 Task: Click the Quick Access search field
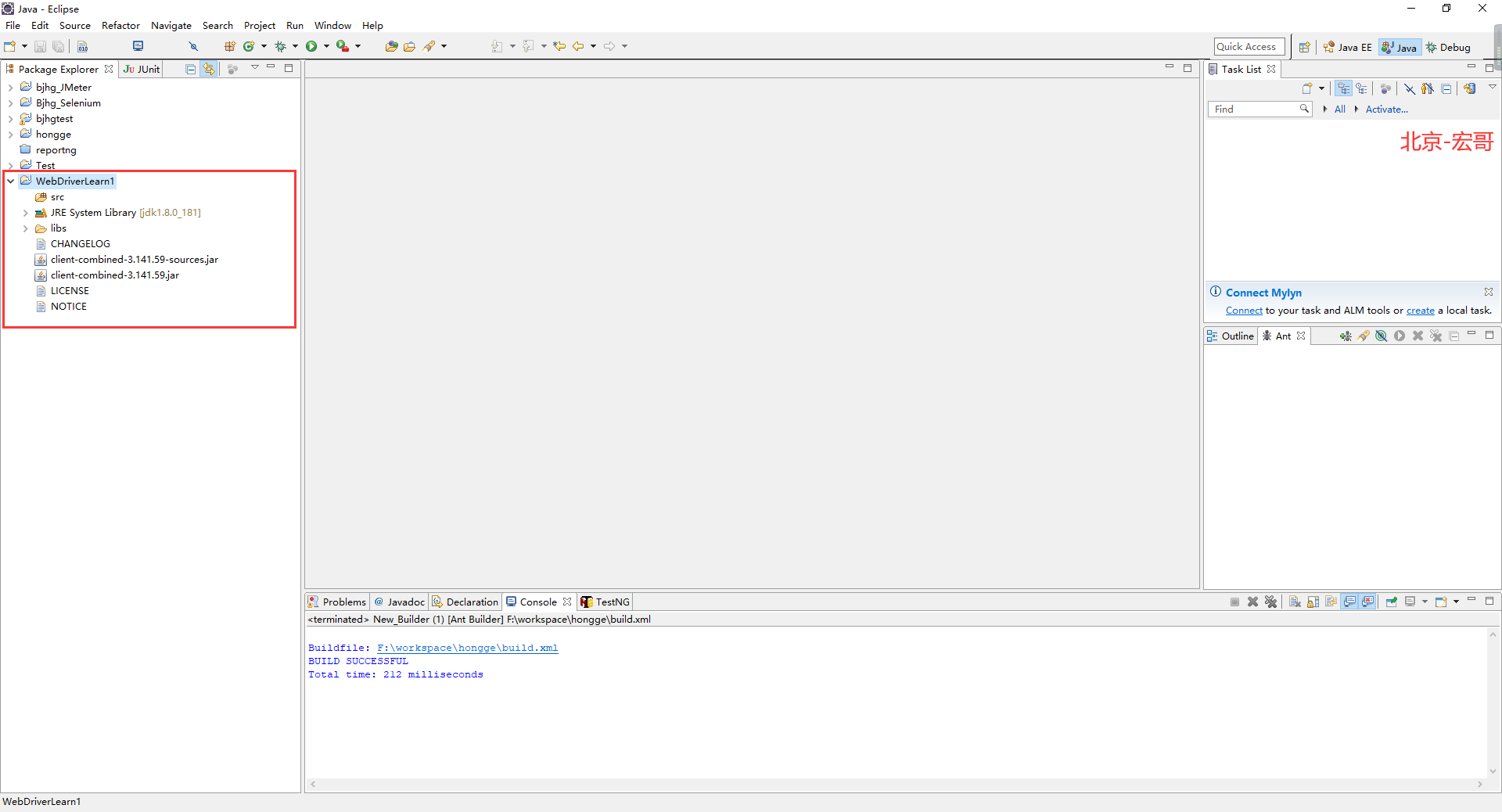pyautogui.click(x=1249, y=47)
